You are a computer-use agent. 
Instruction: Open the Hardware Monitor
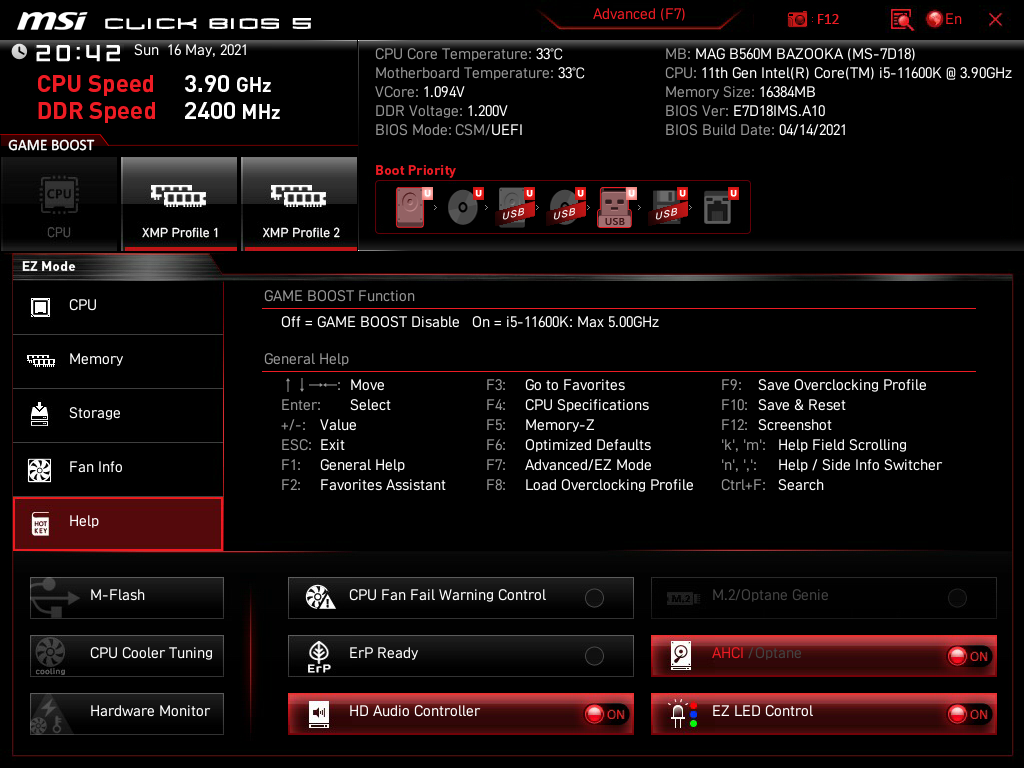tap(127, 714)
